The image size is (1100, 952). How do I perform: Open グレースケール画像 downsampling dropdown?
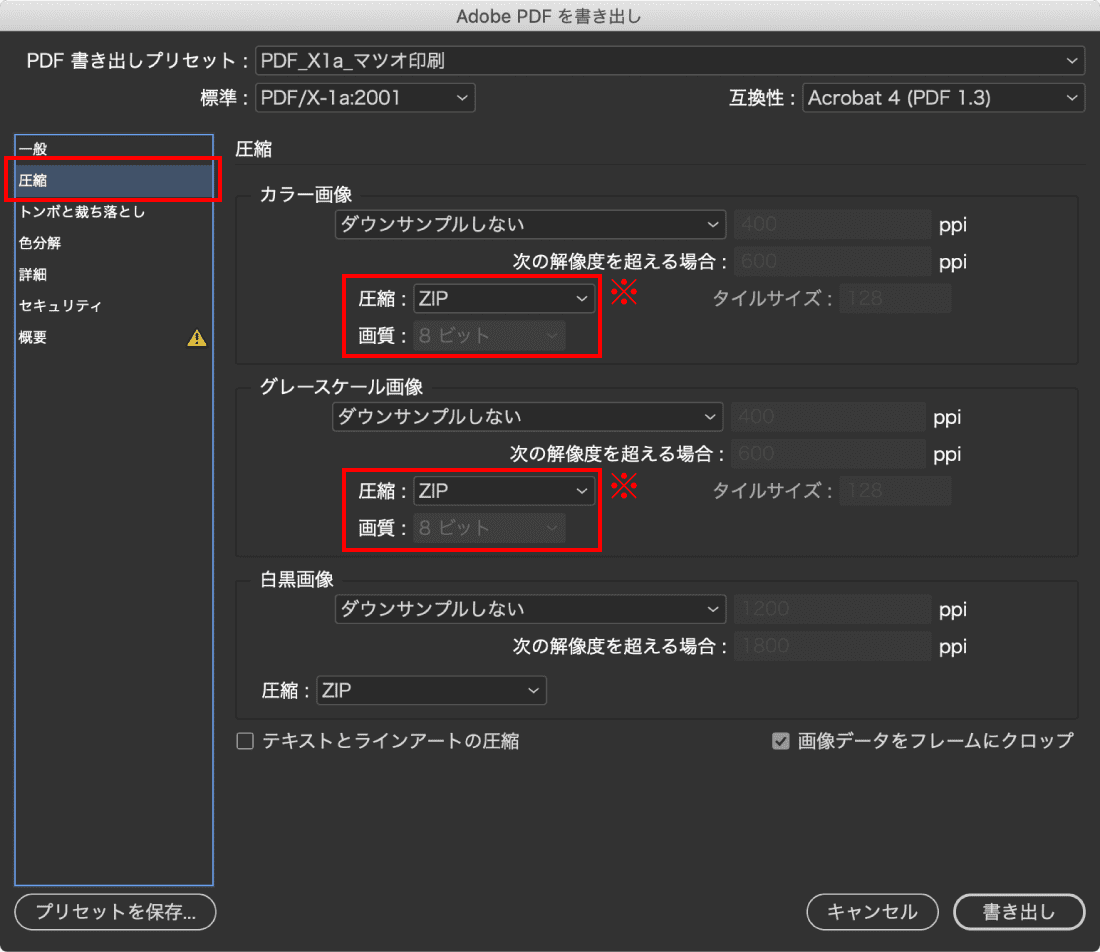point(528,417)
